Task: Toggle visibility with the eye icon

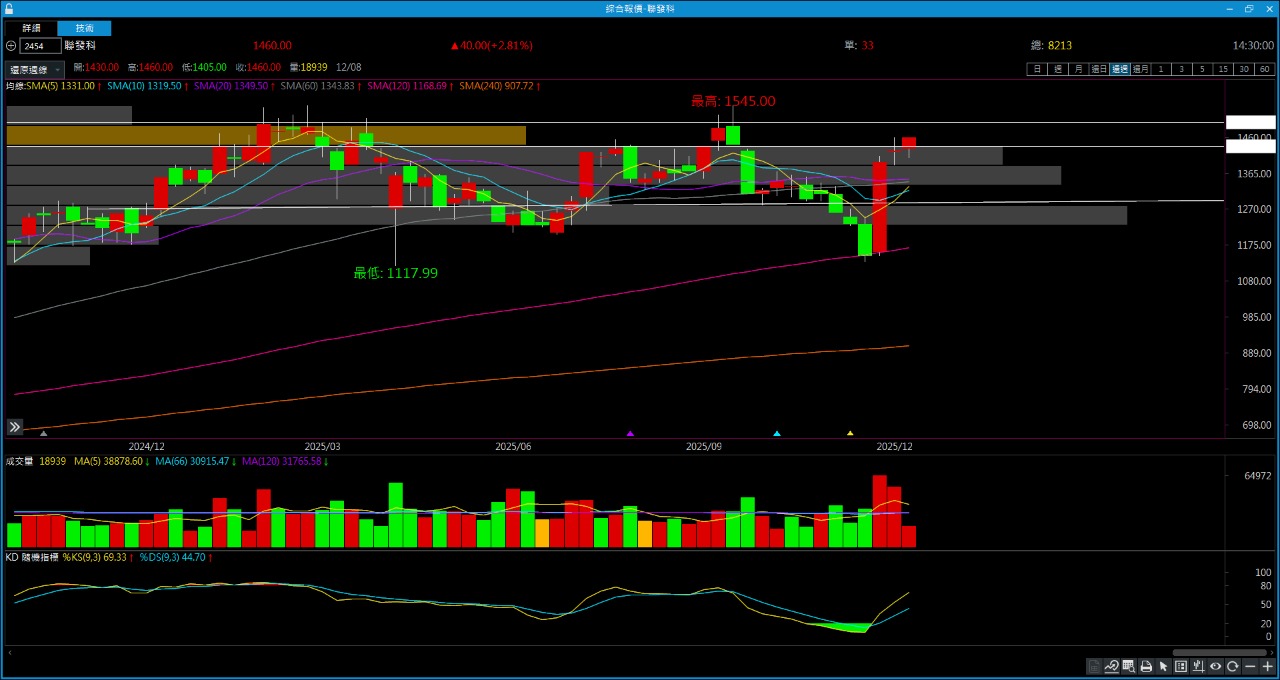Action: pos(1216,666)
